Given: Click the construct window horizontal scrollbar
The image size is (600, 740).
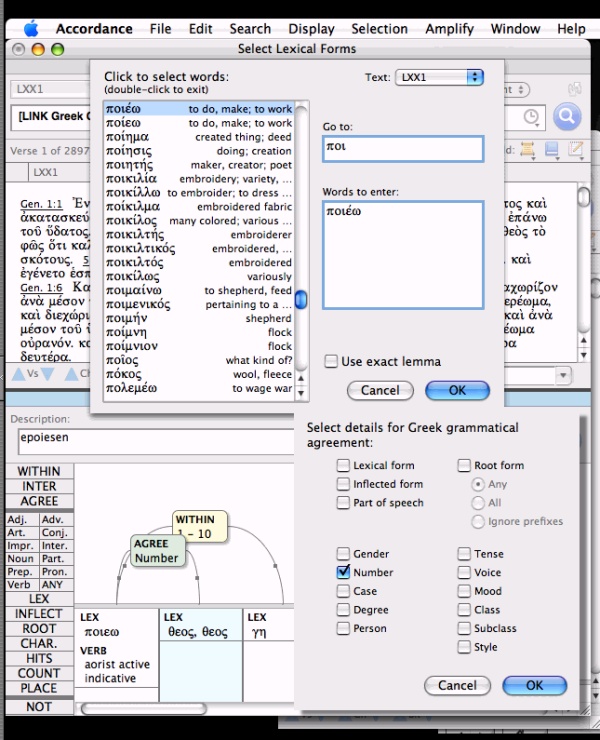Looking at the screenshot, I should [x=144, y=708].
